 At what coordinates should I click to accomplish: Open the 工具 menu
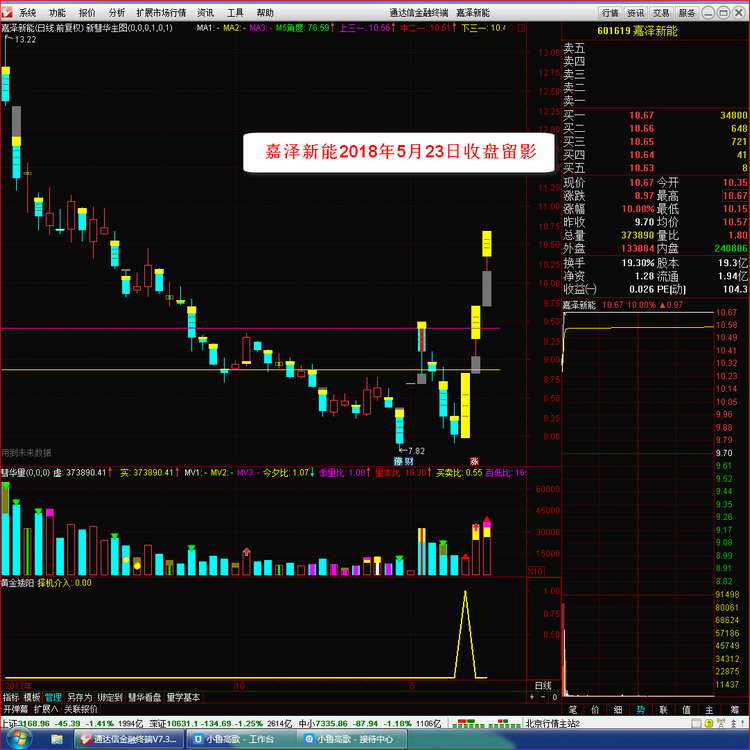235,13
